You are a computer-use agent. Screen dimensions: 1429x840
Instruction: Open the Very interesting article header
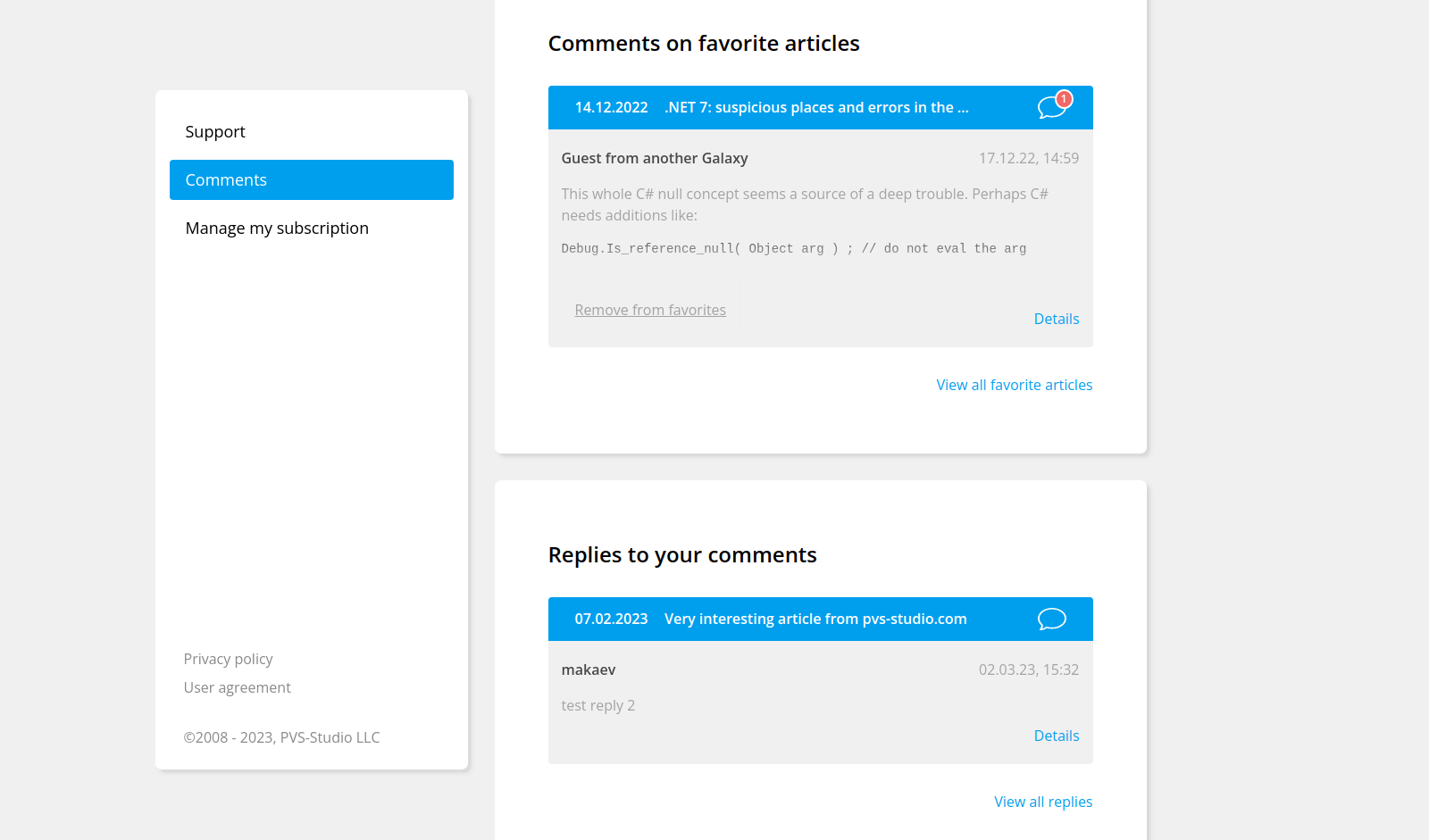pyautogui.click(x=814, y=619)
